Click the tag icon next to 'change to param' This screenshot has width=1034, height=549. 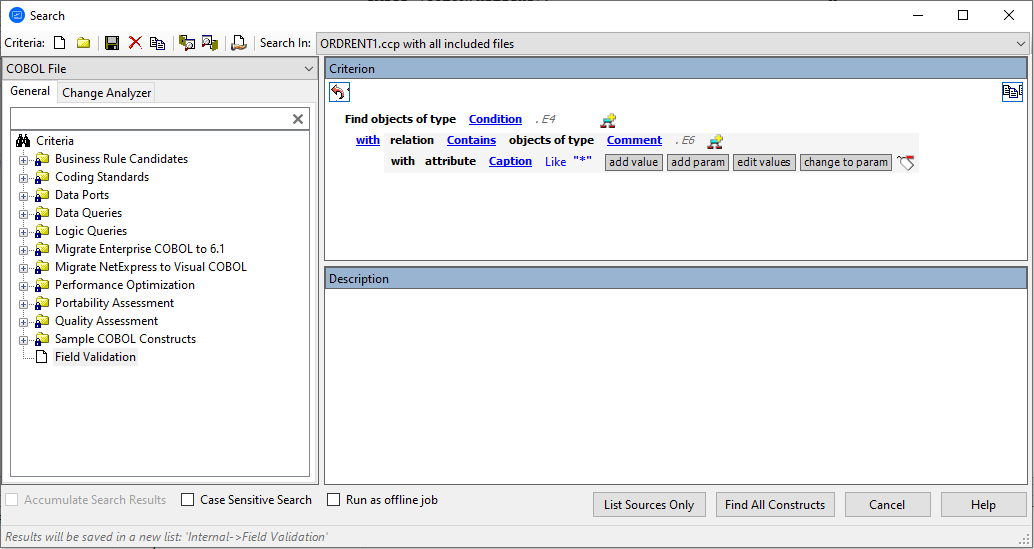tap(906, 163)
